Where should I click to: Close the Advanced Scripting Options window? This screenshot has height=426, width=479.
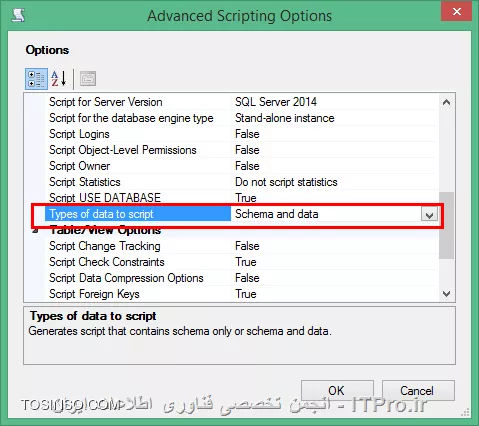[x=457, y=12]
